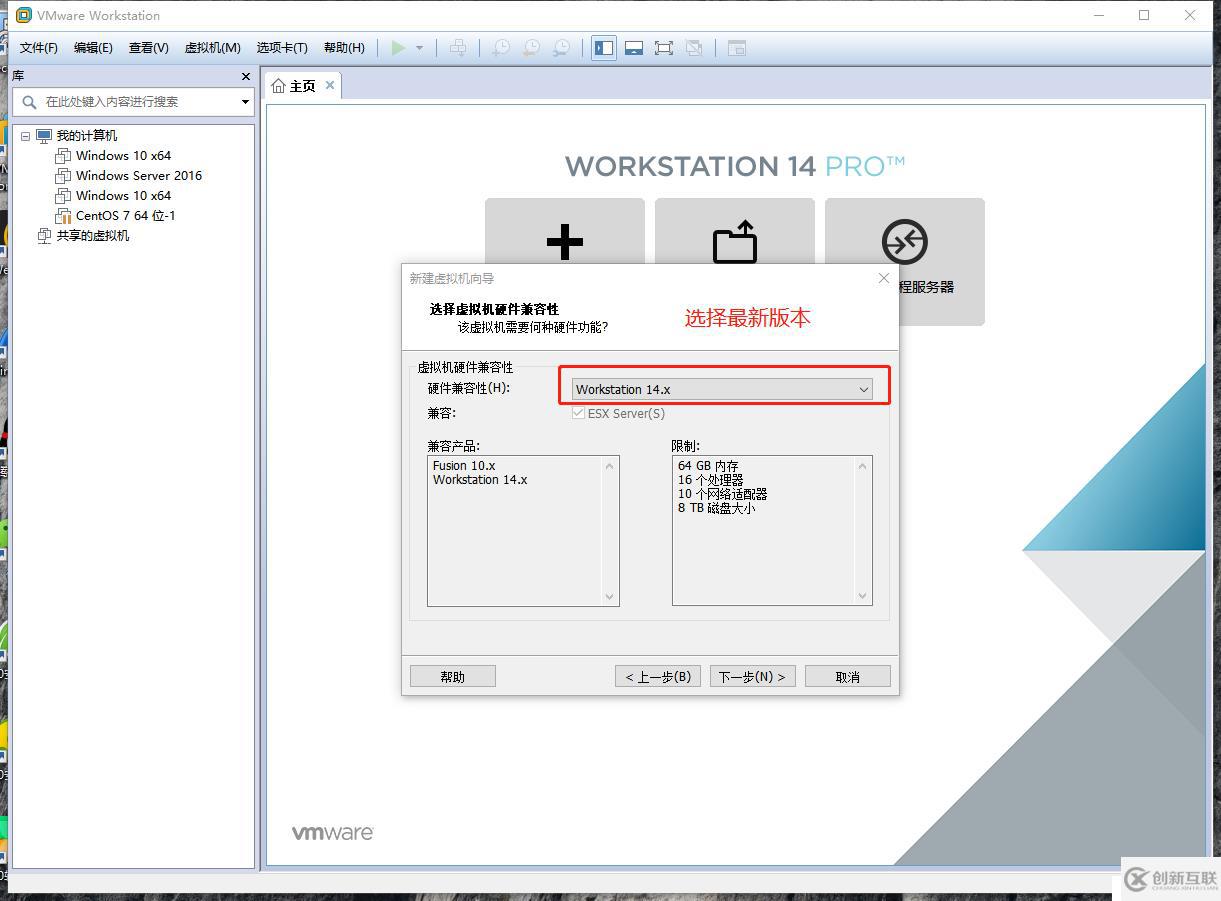The width and height of the screenshot is (1221, 901).
Task: Click 64 GB 内存 in limits list
Action: [708, 466]
